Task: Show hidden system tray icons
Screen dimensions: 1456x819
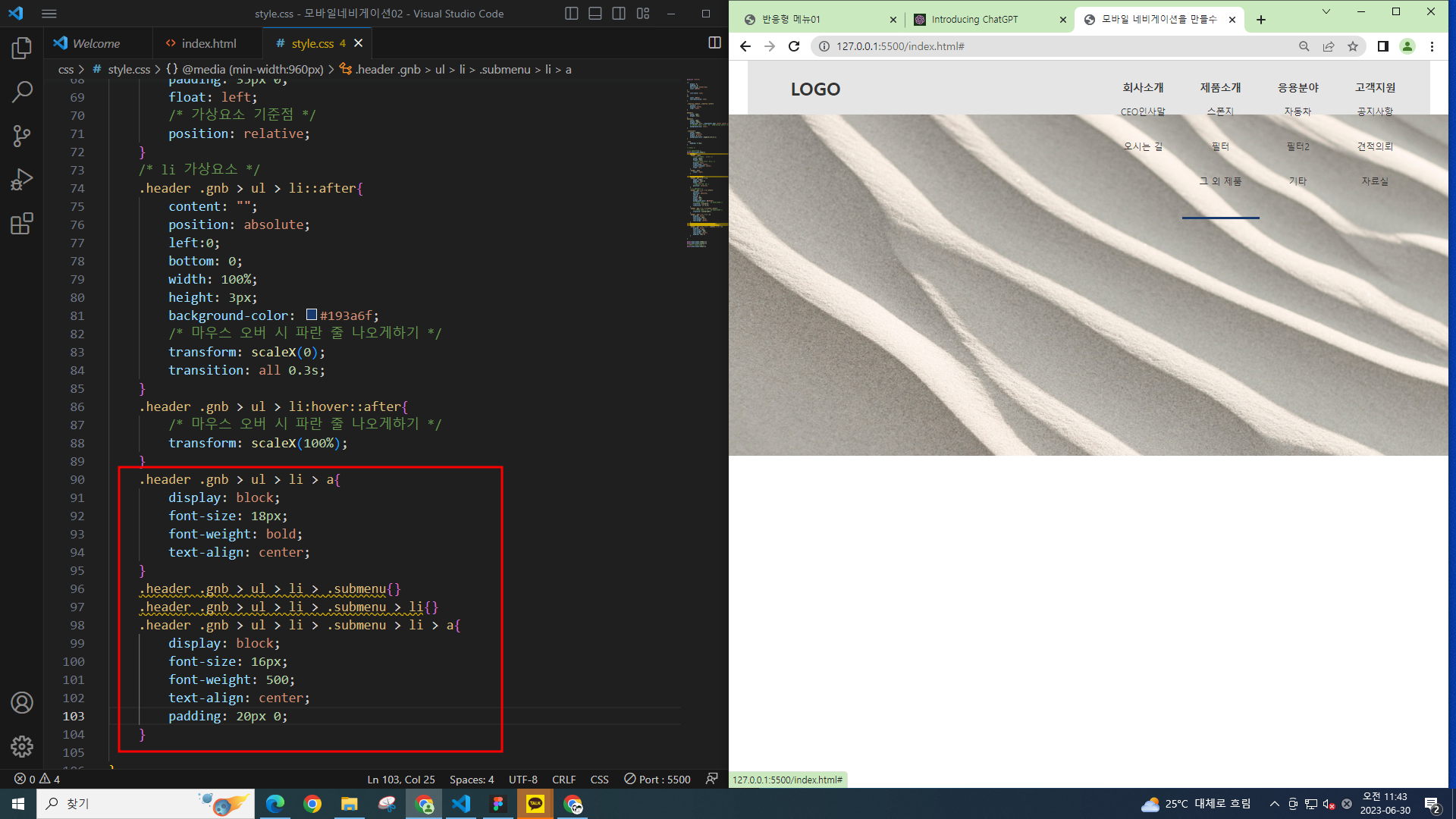Action: 1274,804
